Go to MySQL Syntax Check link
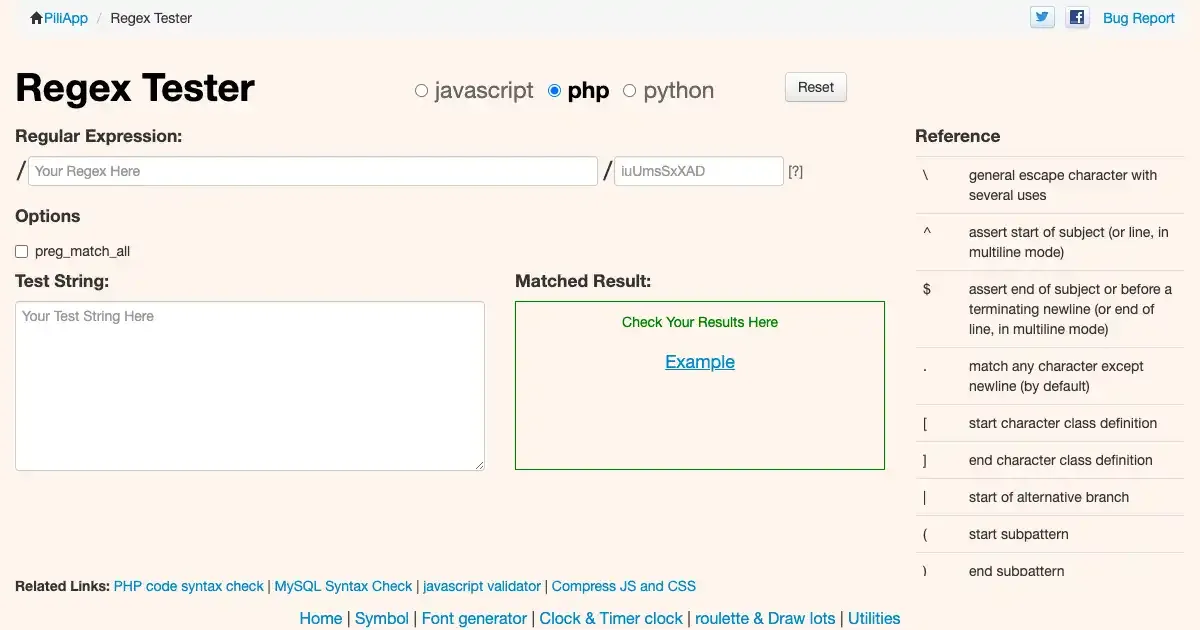 pos(343,586)
